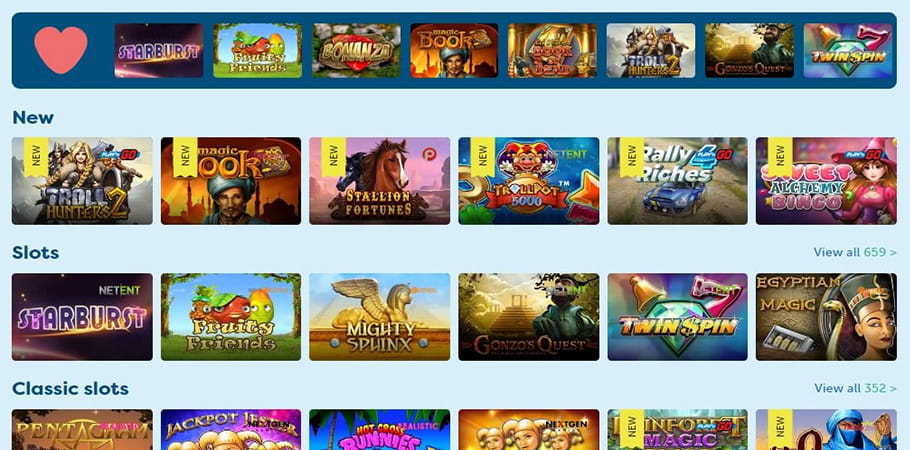Click View all 352 classic slots link

coord(855,388)
